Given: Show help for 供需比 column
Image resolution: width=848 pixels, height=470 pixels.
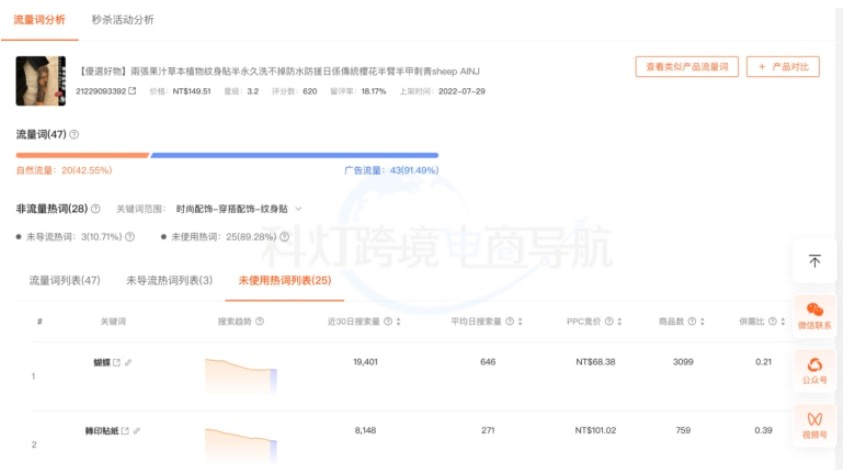Looking at the screenshot, I should point(772,321).
